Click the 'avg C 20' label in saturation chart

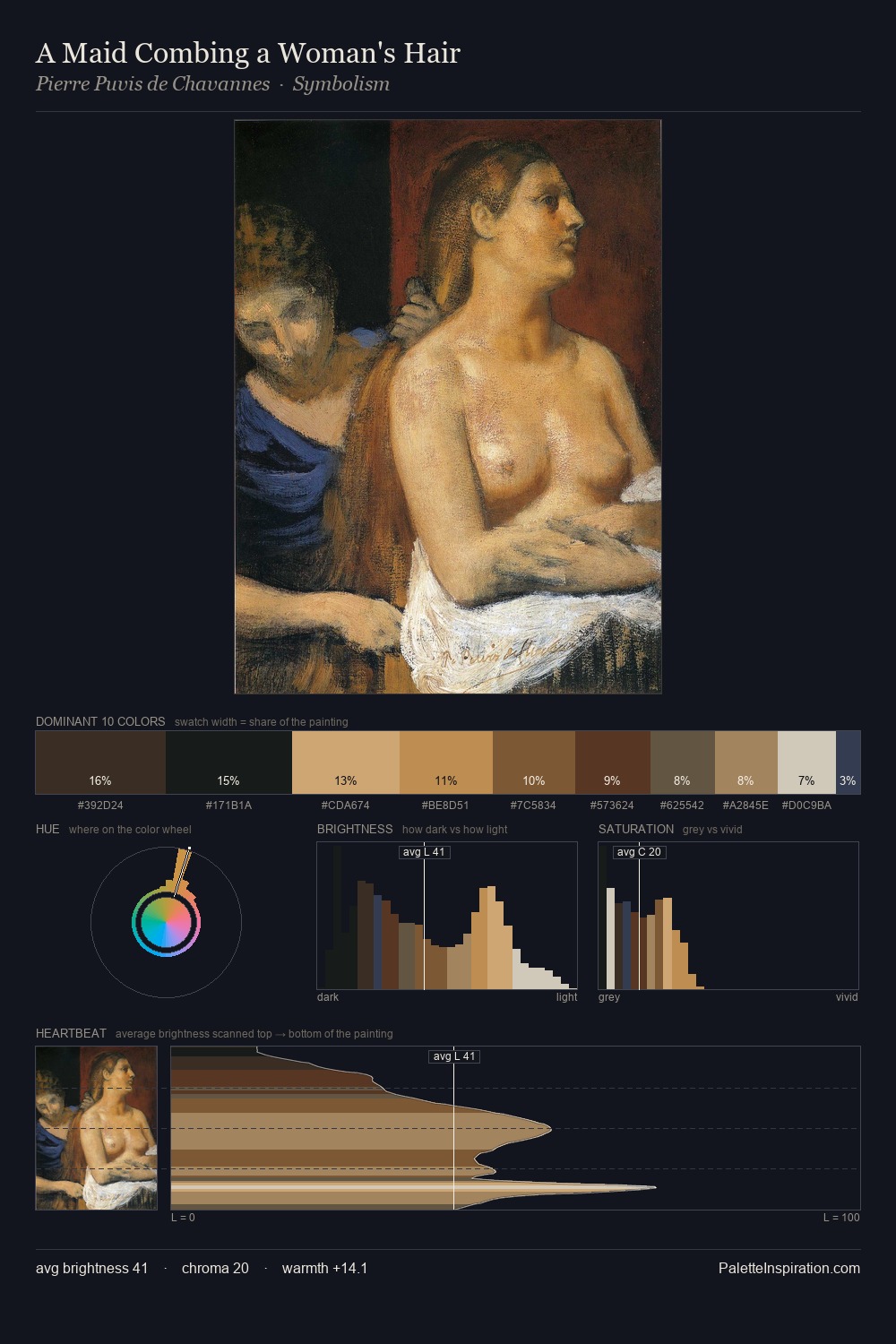pyautogui.click(x=639, y=852)
